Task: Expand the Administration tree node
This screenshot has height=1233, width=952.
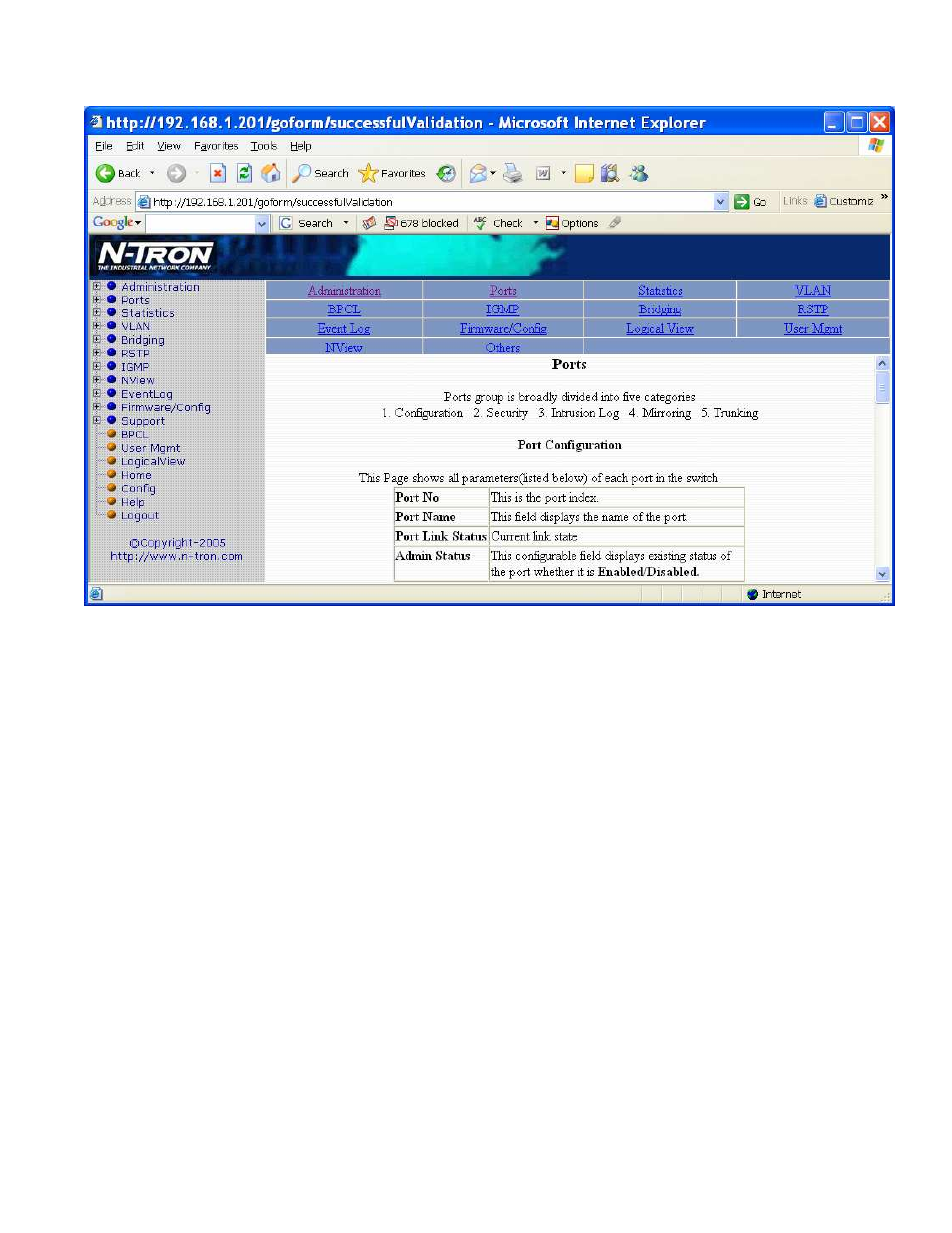Action: pyautogui.click(x=97, y=286)
